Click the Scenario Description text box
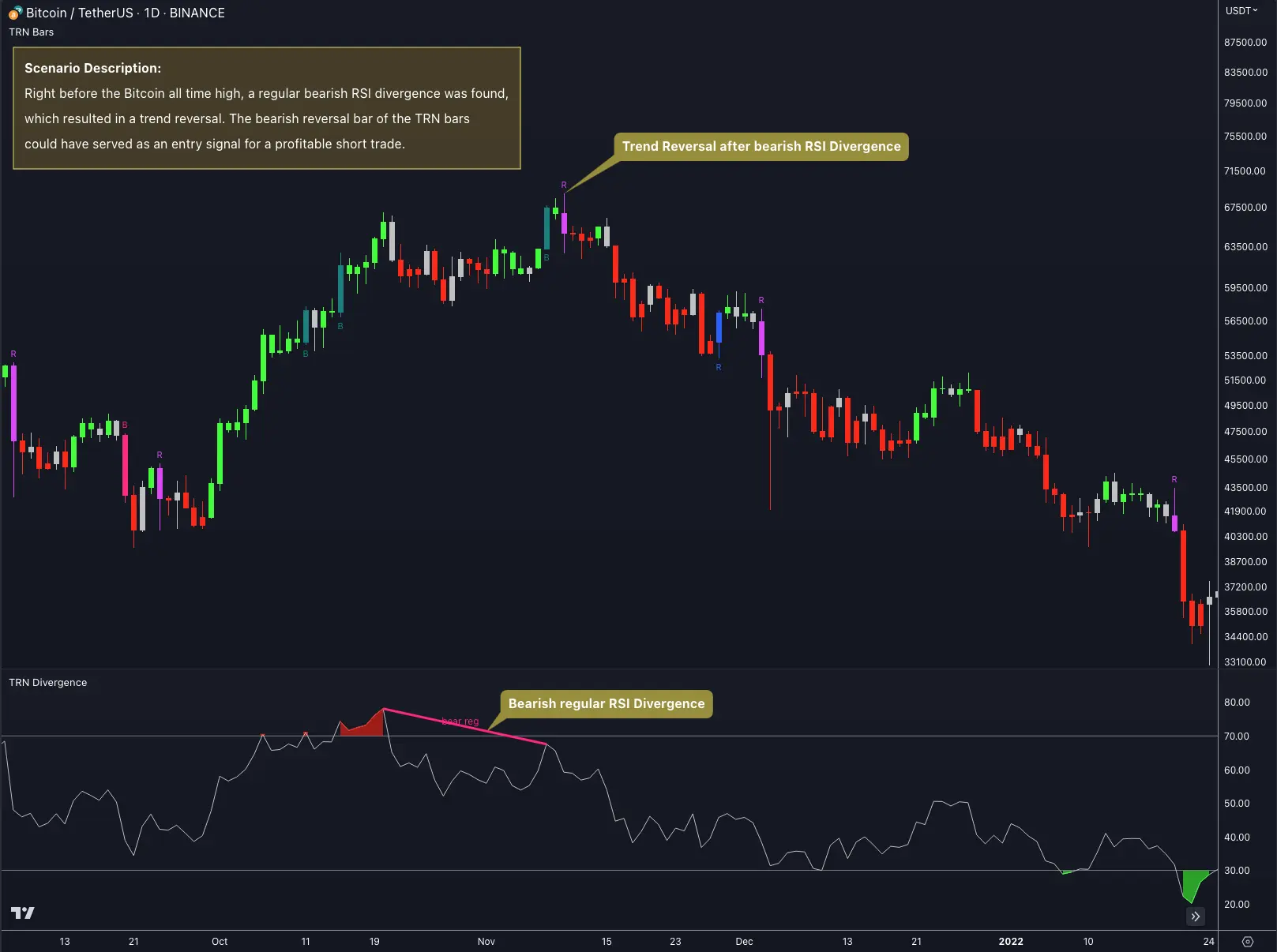Screen dimensions: 1277x952 266,108
